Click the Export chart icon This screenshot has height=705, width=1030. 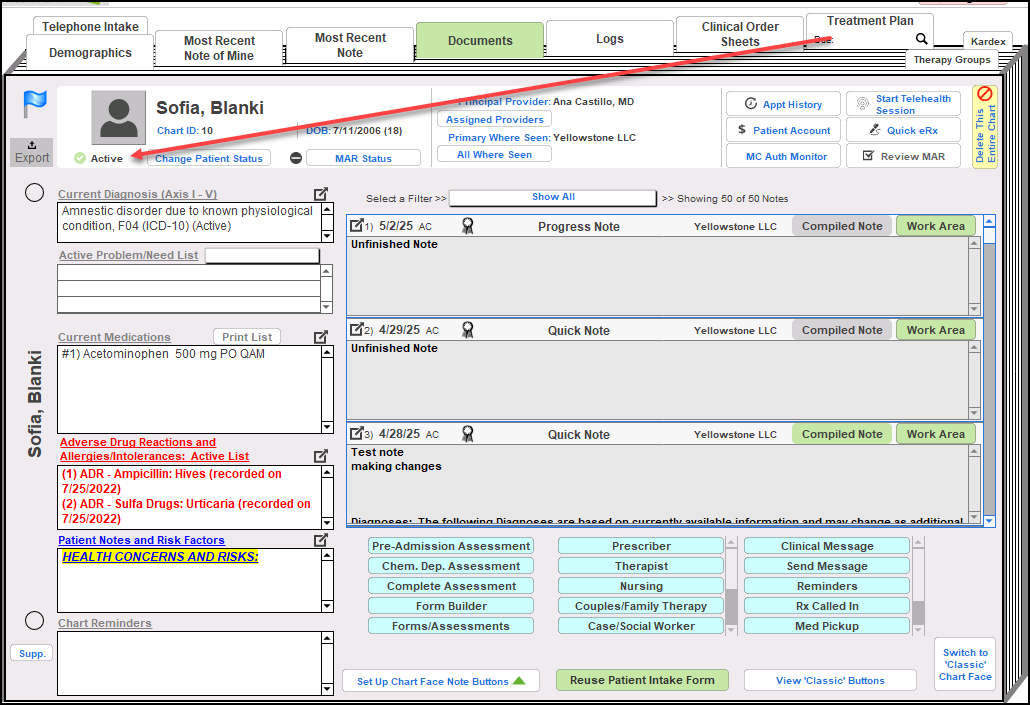[32, 152]
